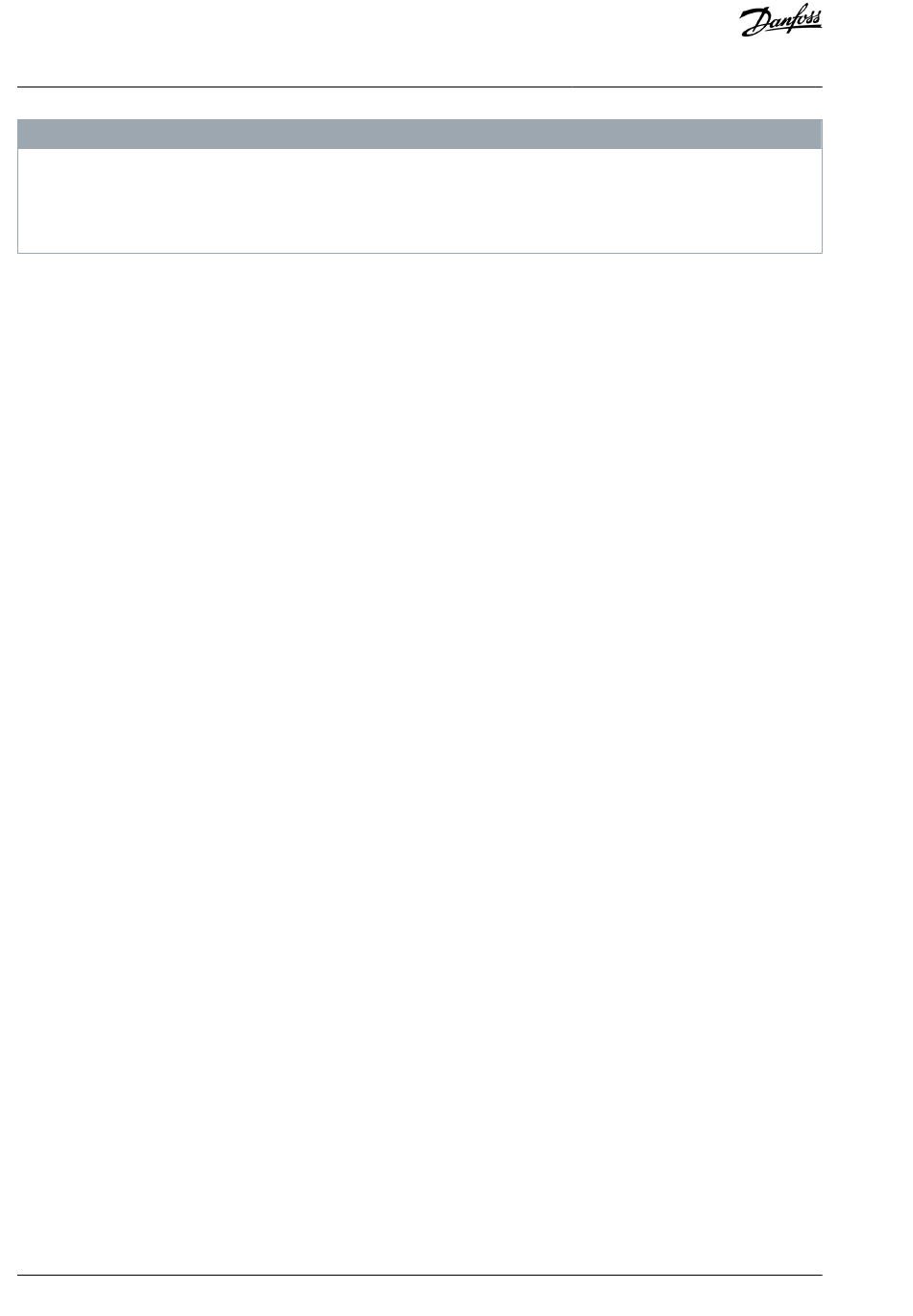Select the grey notice header bar
Viewport: 913px width, 1316px height.
(420, 134)
